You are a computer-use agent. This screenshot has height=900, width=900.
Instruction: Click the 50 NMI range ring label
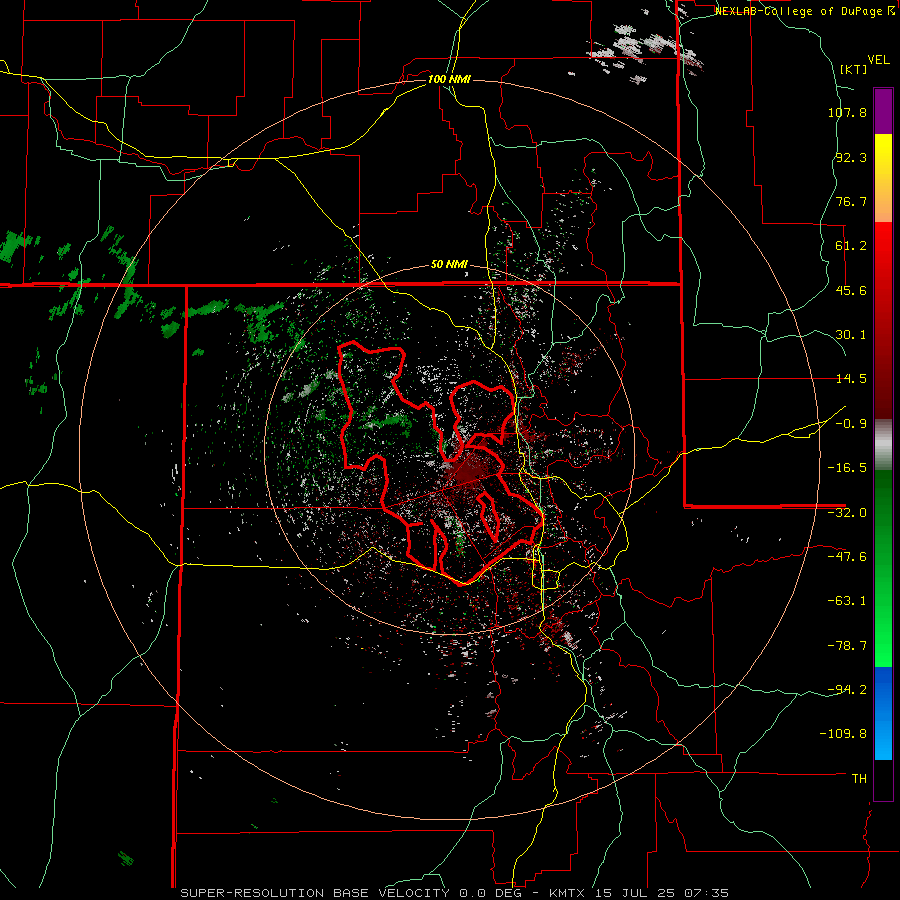point(449,265)
